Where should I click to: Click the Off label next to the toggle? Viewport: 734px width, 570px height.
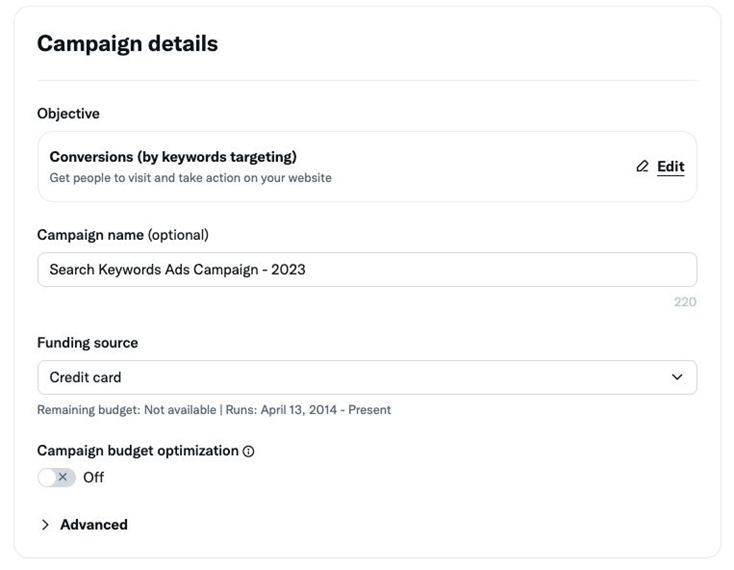pos(93,477)
